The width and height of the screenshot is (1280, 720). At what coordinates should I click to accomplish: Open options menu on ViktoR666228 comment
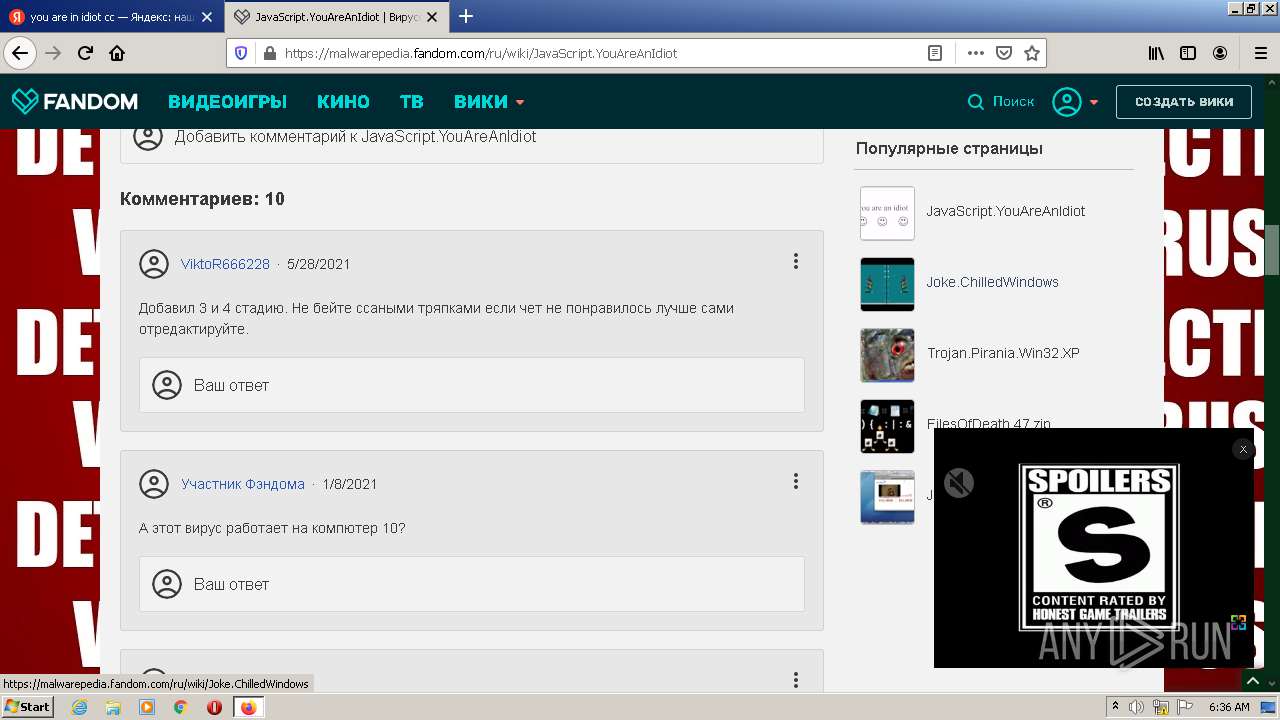[x=796, y=261]
